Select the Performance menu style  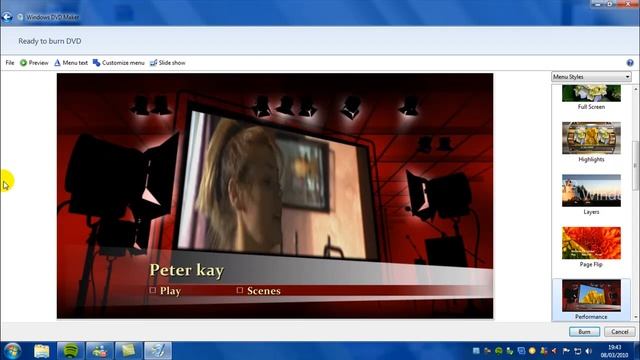[x=591, y=300]
